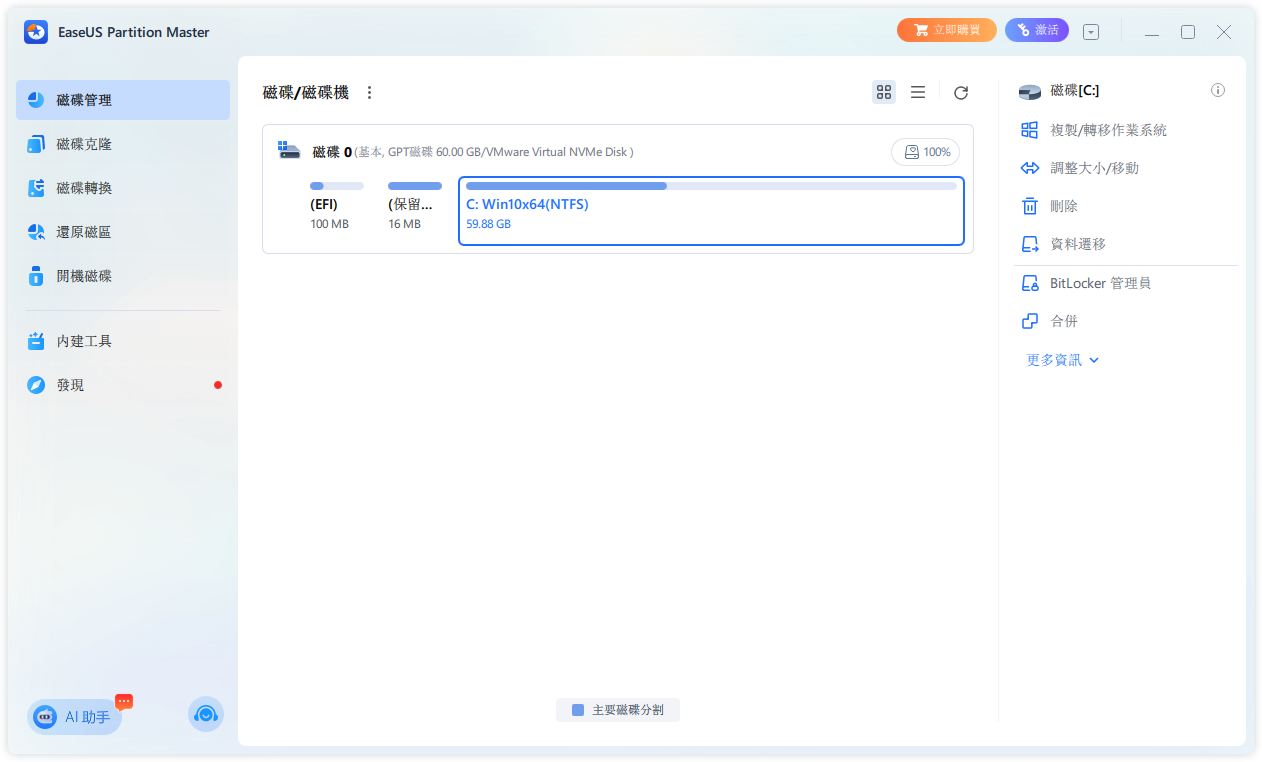Open the three-dot menu beside 磁碟/磁碟機
Image resolution: width=1262 pixels, height=762 pixels.
(x=369, y=91)
